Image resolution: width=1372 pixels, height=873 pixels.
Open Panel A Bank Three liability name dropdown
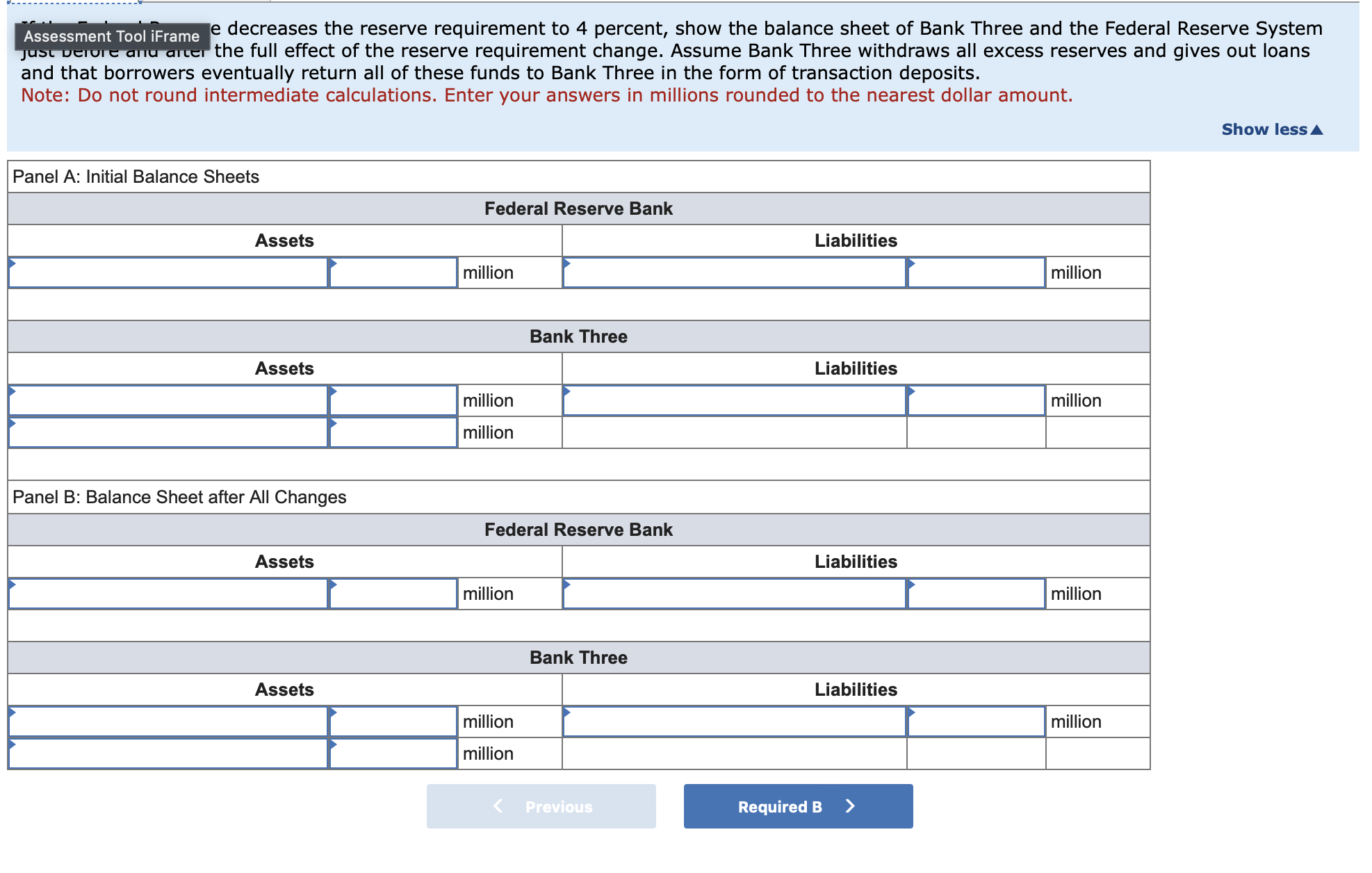click(734, 400)
